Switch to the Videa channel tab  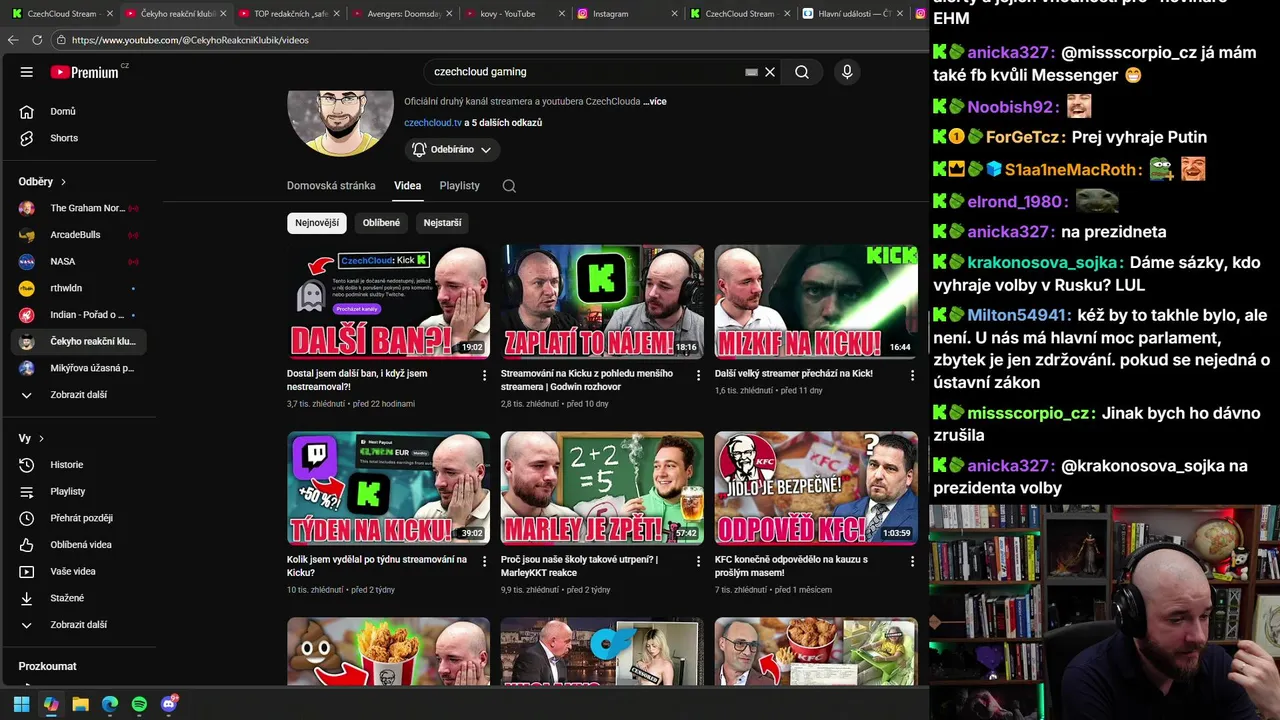click(x=407, y=186)
